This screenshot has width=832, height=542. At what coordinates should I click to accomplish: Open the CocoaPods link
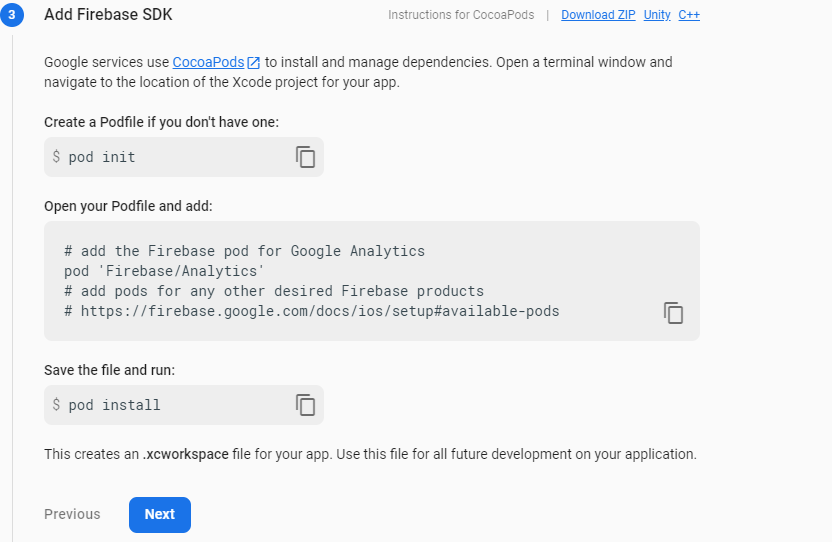pos(216,62)
